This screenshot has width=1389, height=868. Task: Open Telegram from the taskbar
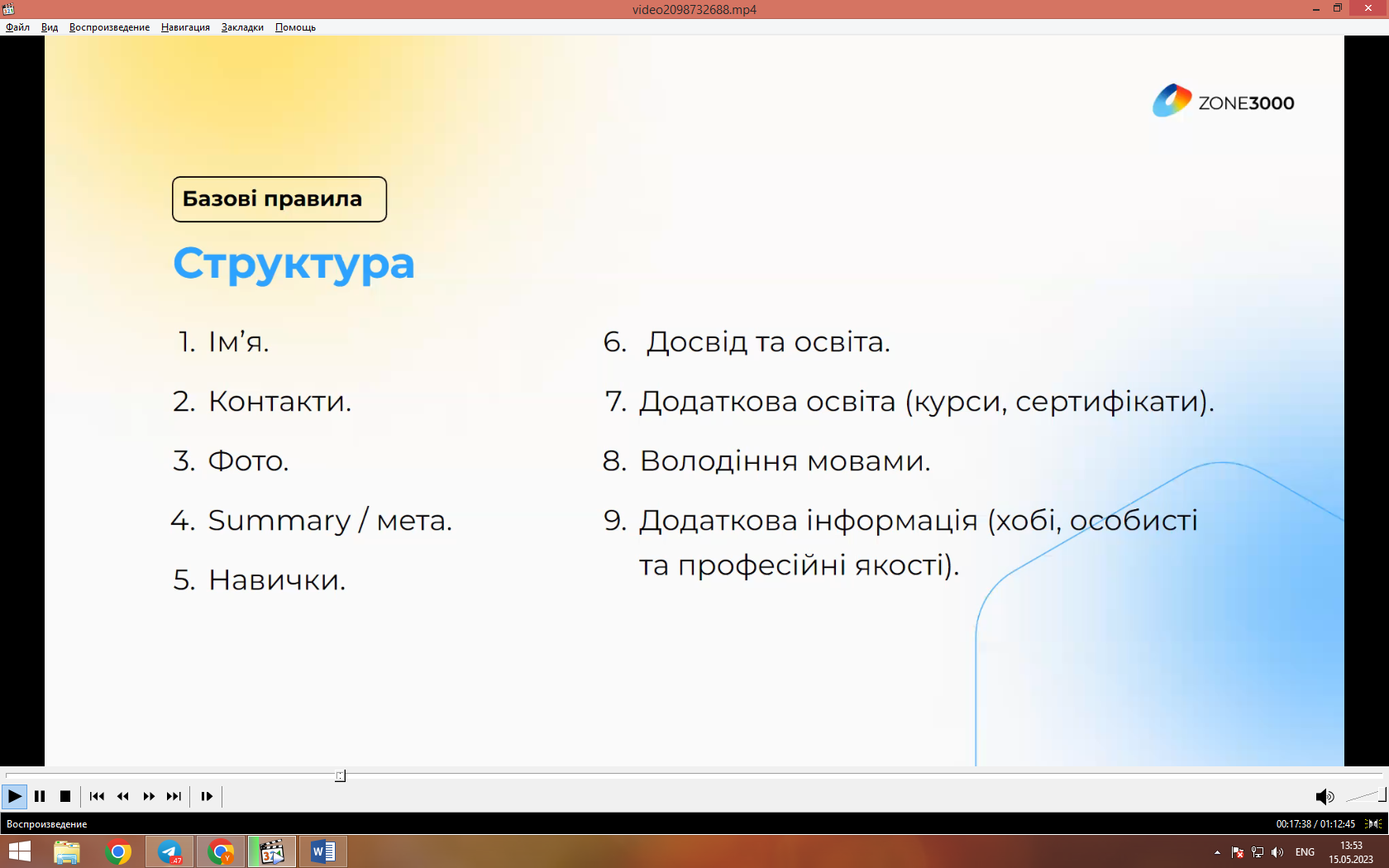tap(169, 851)
